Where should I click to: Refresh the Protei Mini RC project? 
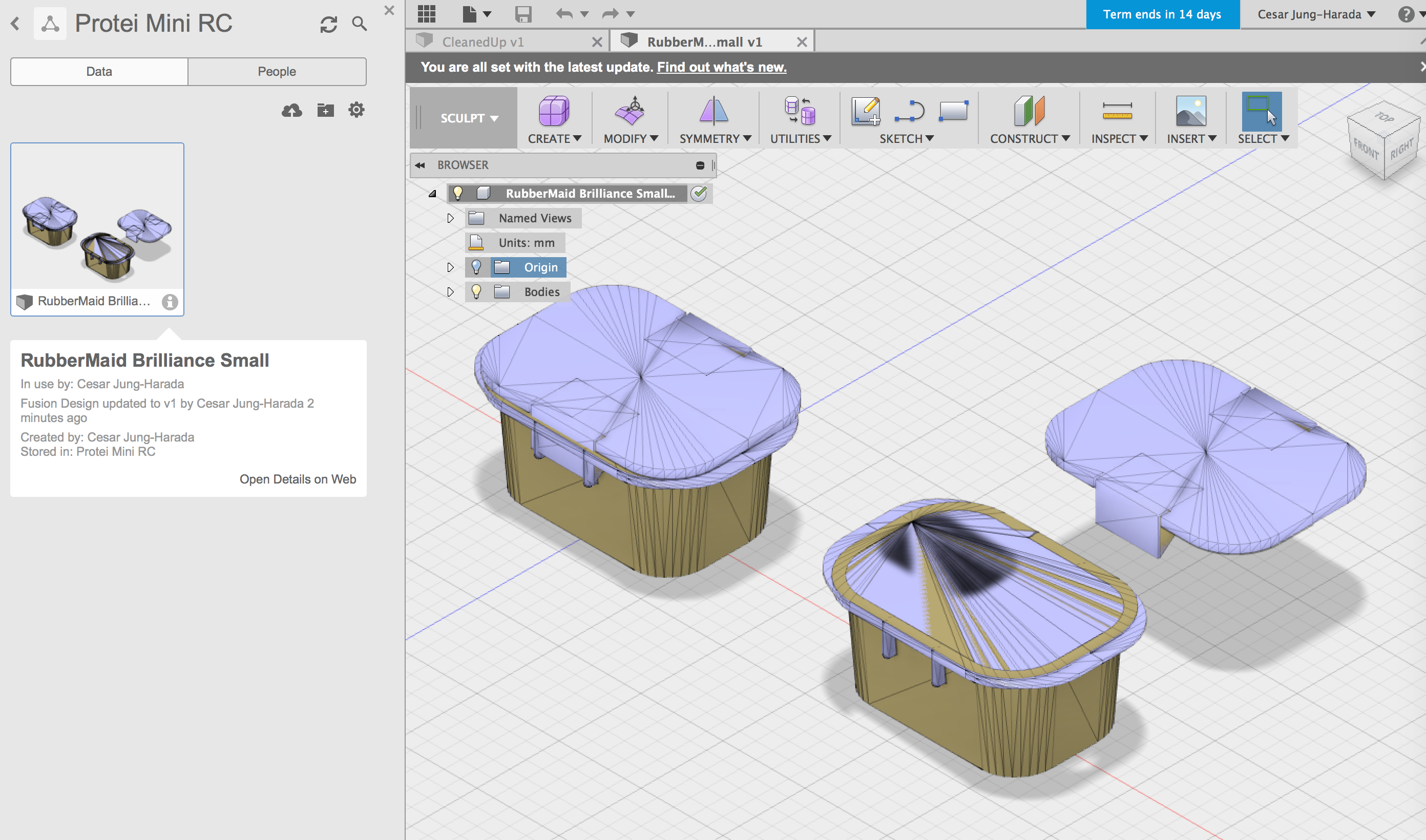click(x=329, y=24)
